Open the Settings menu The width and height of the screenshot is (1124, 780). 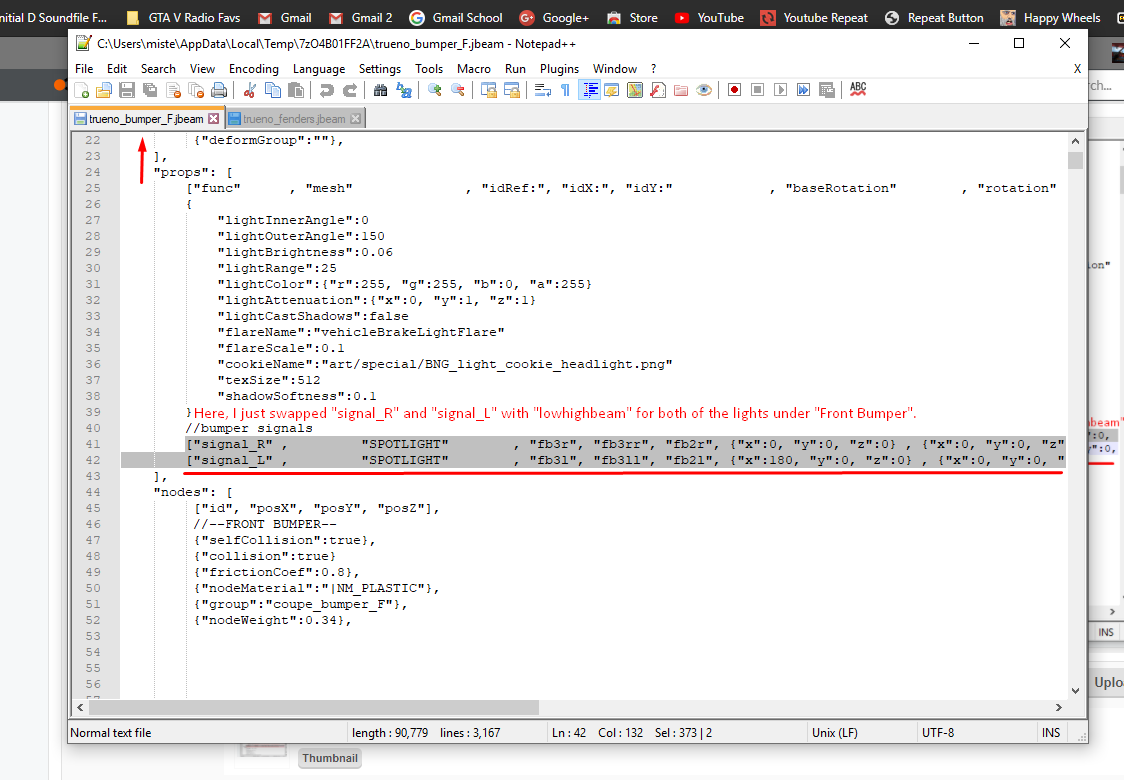(x=380, y=69)
